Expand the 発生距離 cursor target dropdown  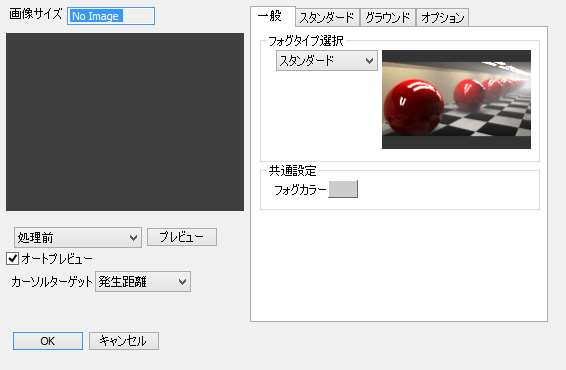[x=143, y=282]
